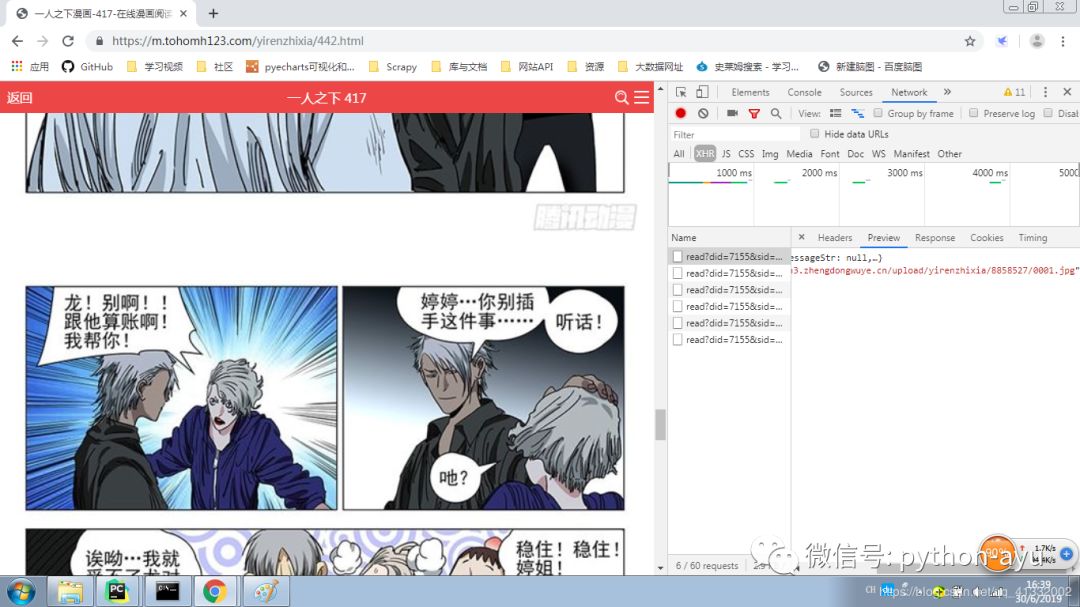
Task: Open the 史莱姆搜索 bookmark
Action: click(x=748, y=67)
